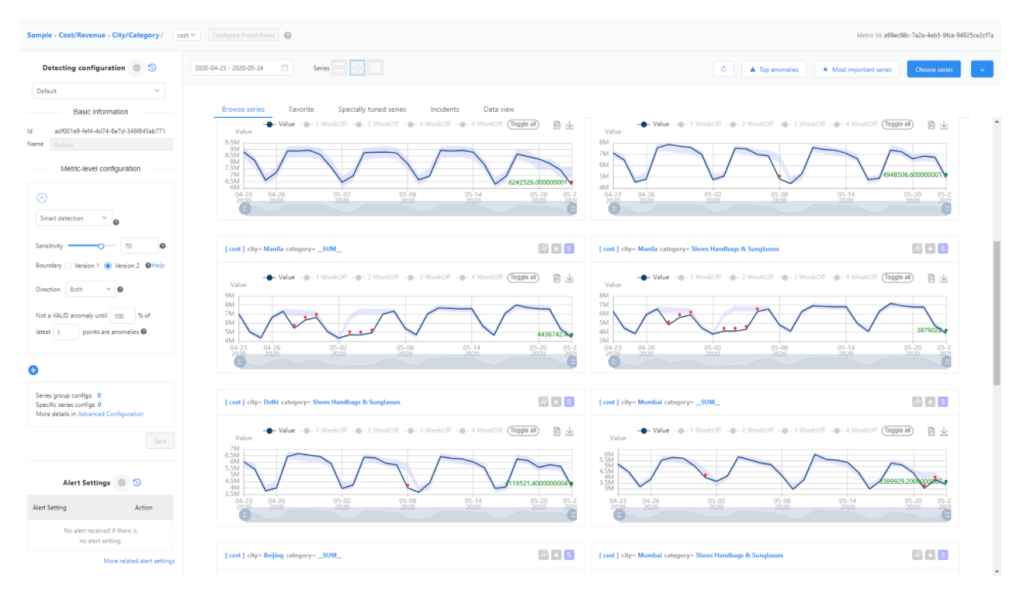1023x608 pixels.
Task: Click the refresh icon beside Top anomalies
Action: pos(722,69)
